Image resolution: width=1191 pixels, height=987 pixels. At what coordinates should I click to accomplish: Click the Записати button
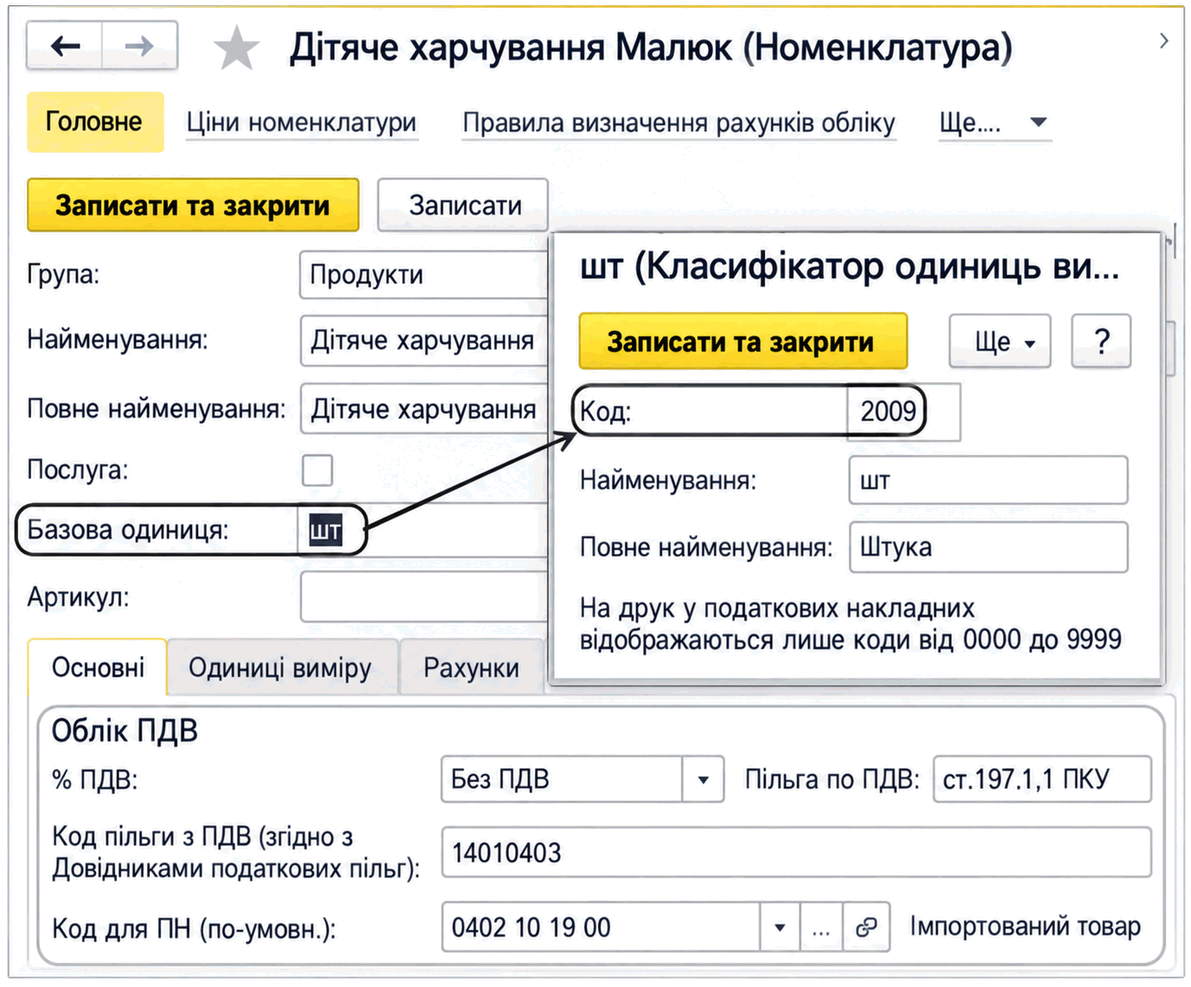coord(465,205)
